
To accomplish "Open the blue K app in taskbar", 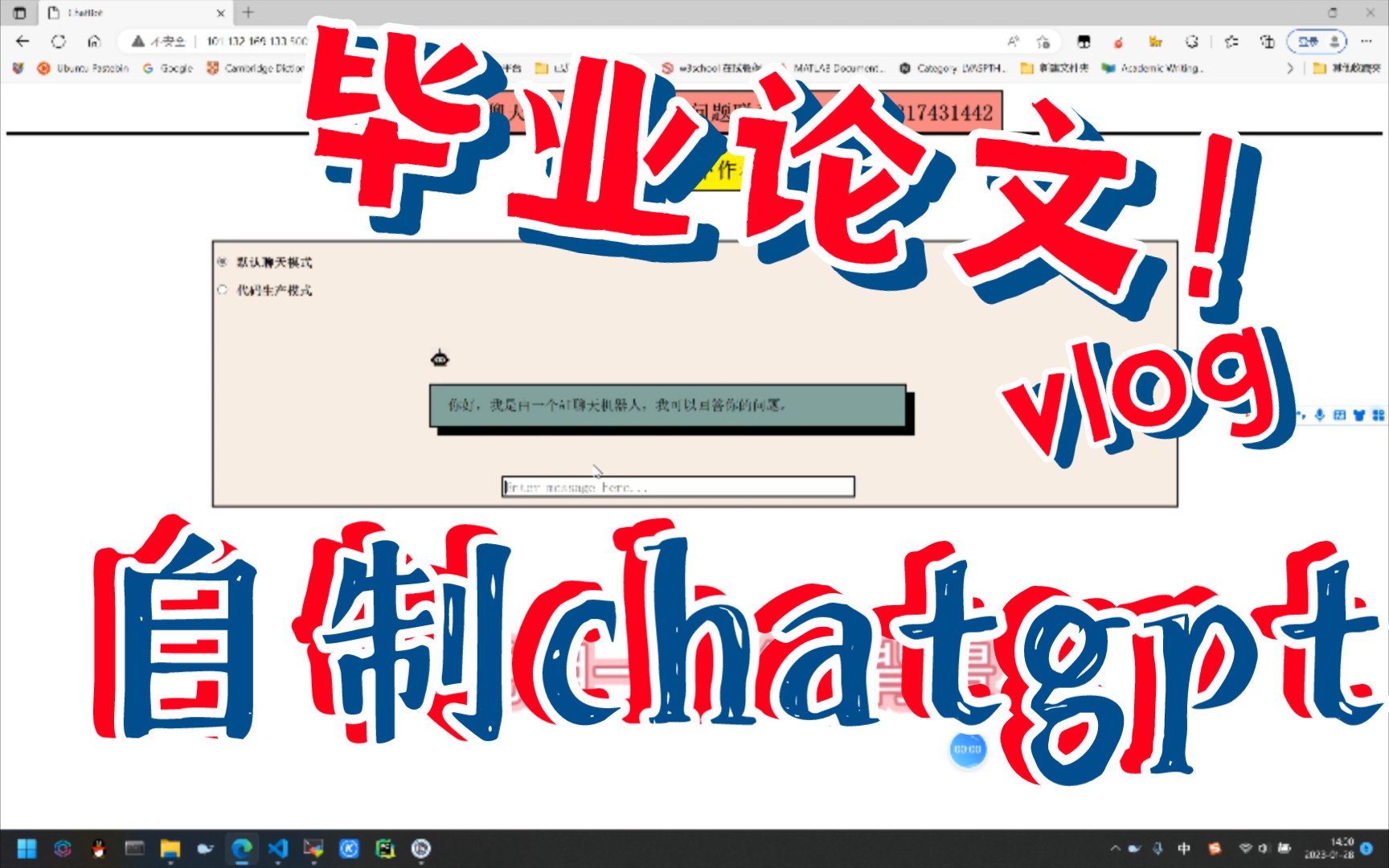I will pyautogui.click(x=349, y=849).
